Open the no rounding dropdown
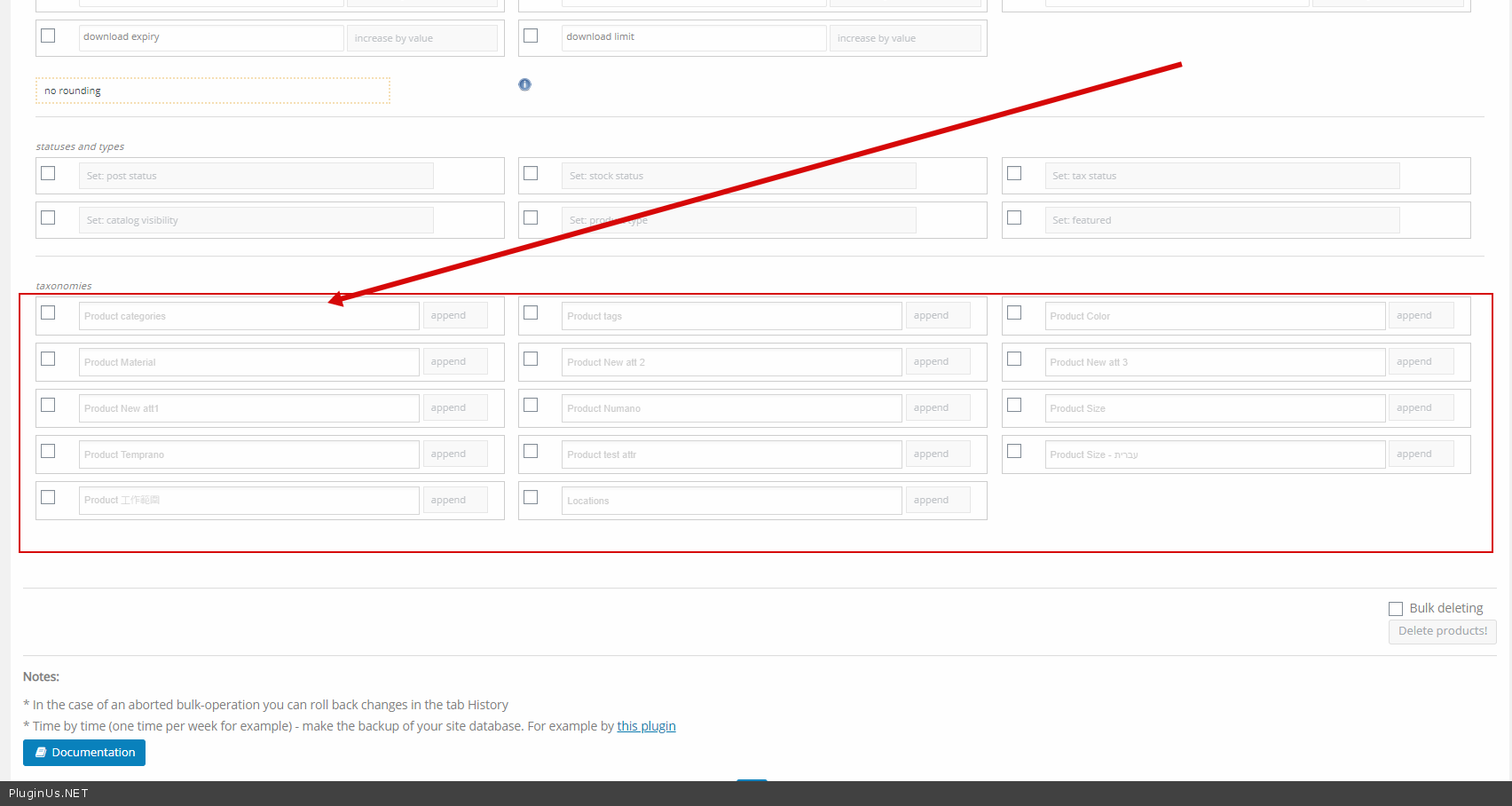The image size is (1512, 806). coord(213,91)
